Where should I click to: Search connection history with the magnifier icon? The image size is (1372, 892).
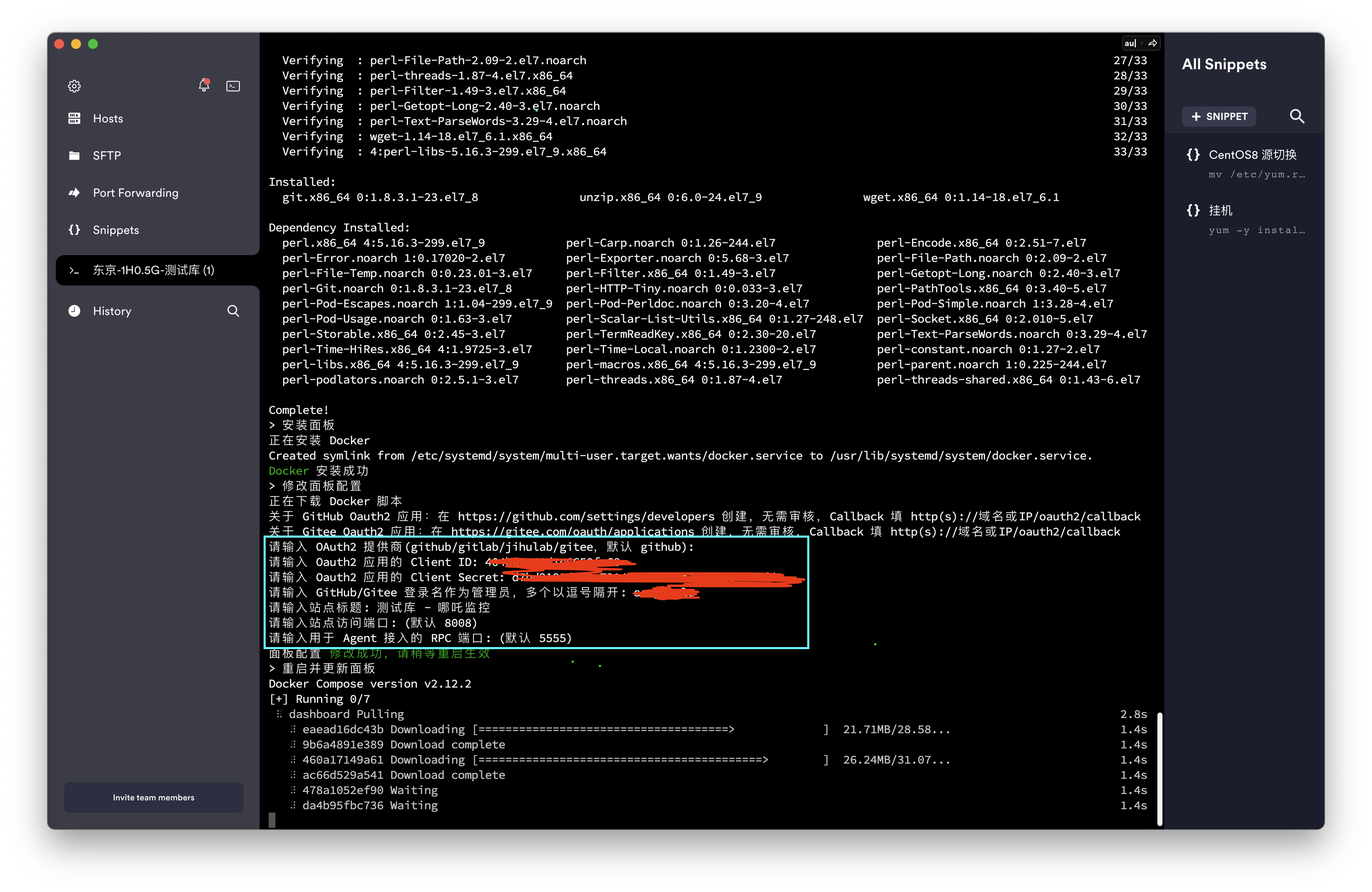tap(233, 311)
